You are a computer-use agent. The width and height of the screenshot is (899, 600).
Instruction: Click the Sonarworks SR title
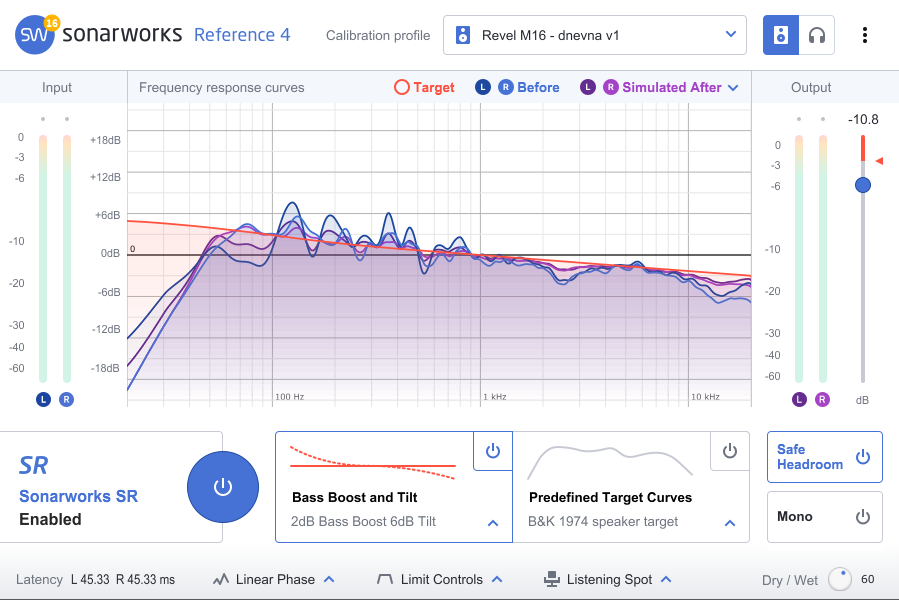[79, 496]
